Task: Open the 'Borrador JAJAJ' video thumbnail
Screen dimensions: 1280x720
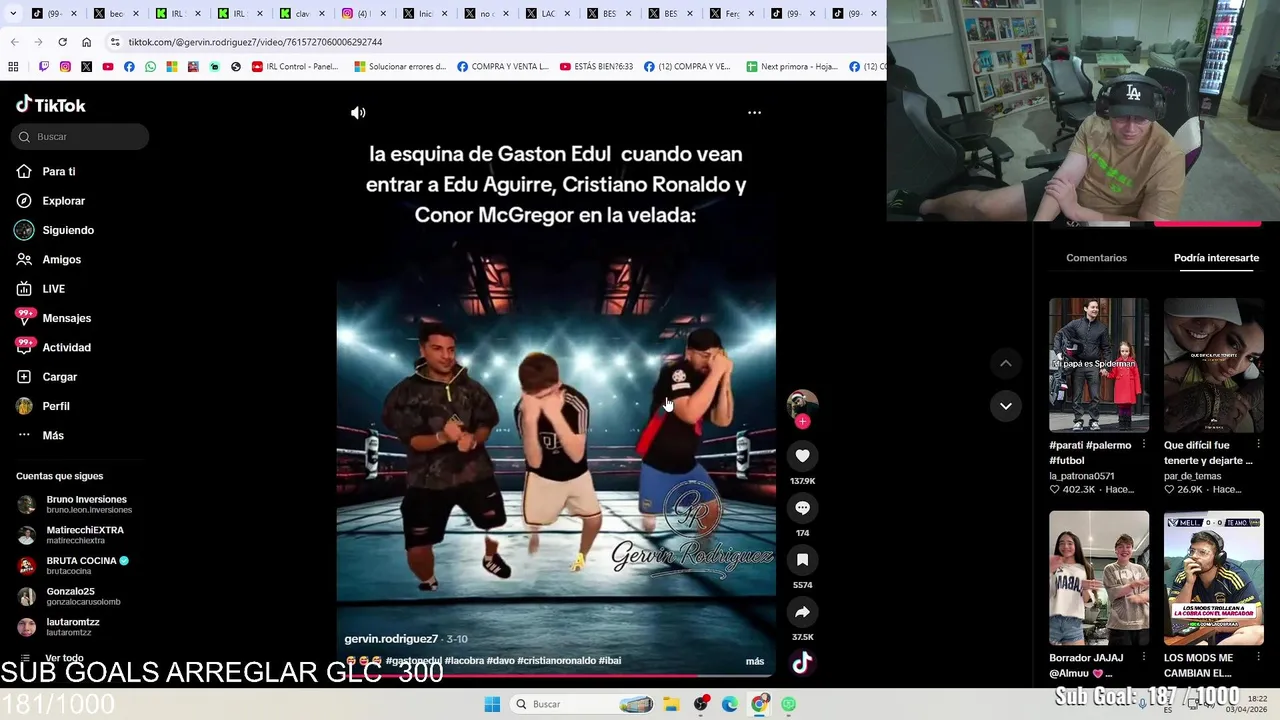Action: (x=1099, y=578)
